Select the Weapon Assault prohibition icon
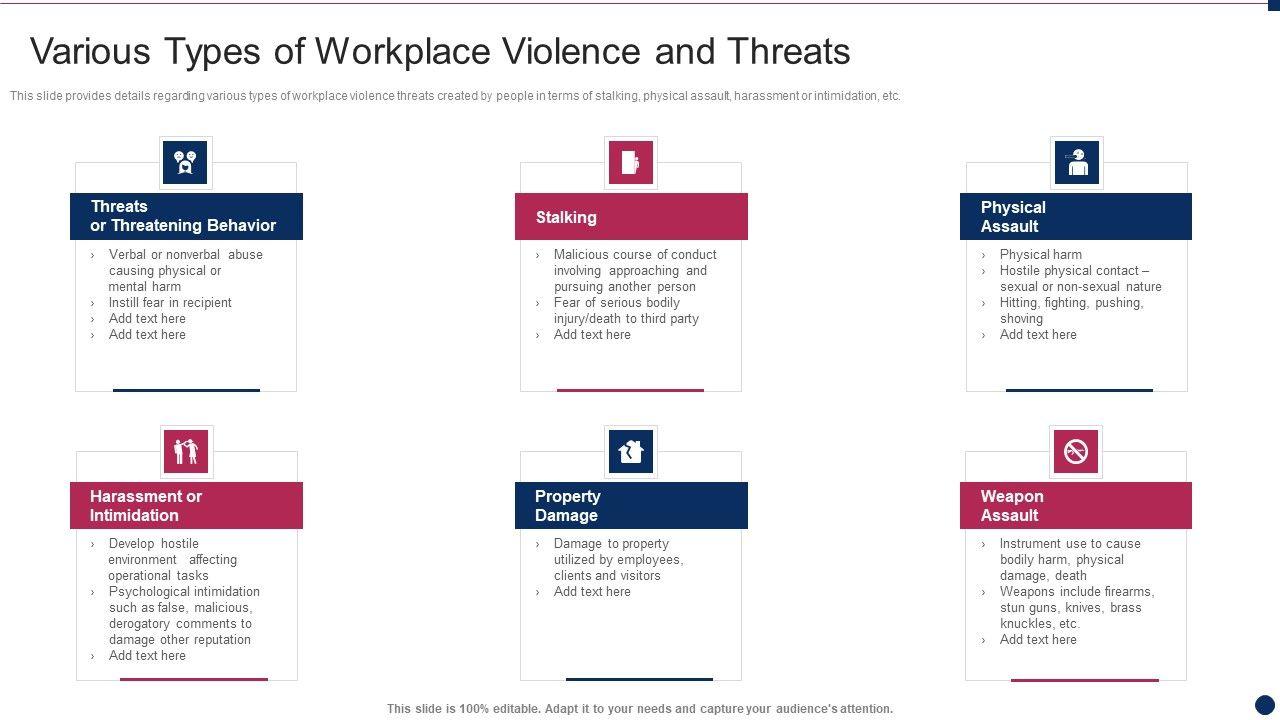Image resolution: width=1280 pixels, height=720 pixels. click(1076, 451)
